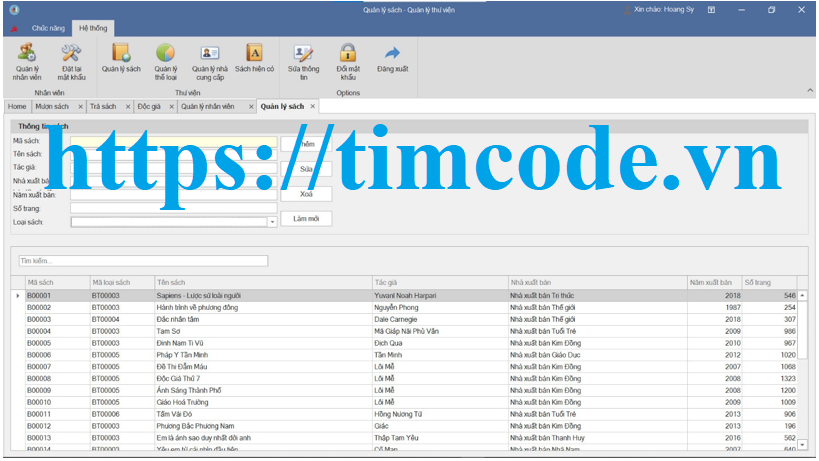This screenshot has height=461, width=819.
Task: Sort by Mã loại sách column header
Action: (122, 282)
